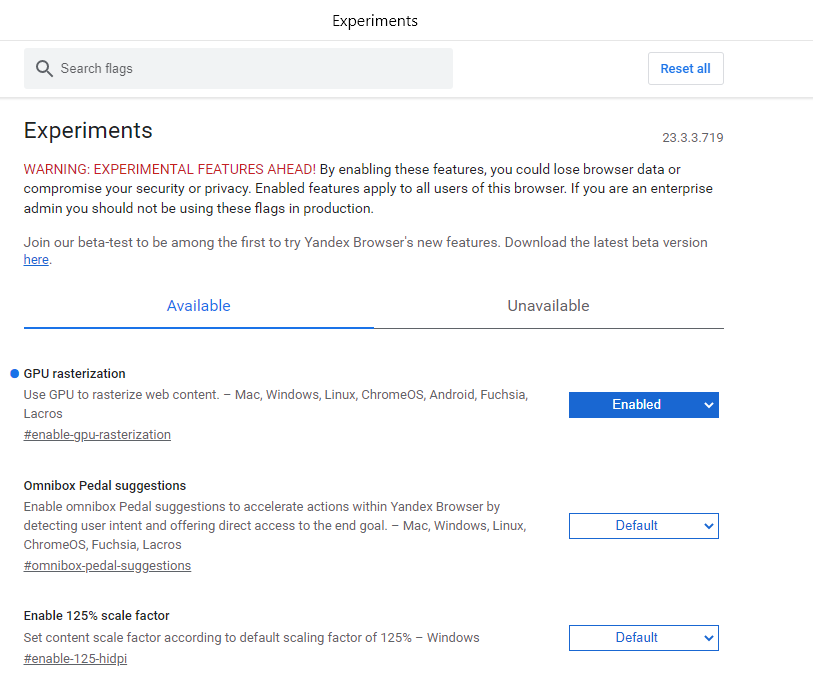
Task: Expand the Omnibox Pedal suggestions Default dropdown
Action: tap(643, 526)
